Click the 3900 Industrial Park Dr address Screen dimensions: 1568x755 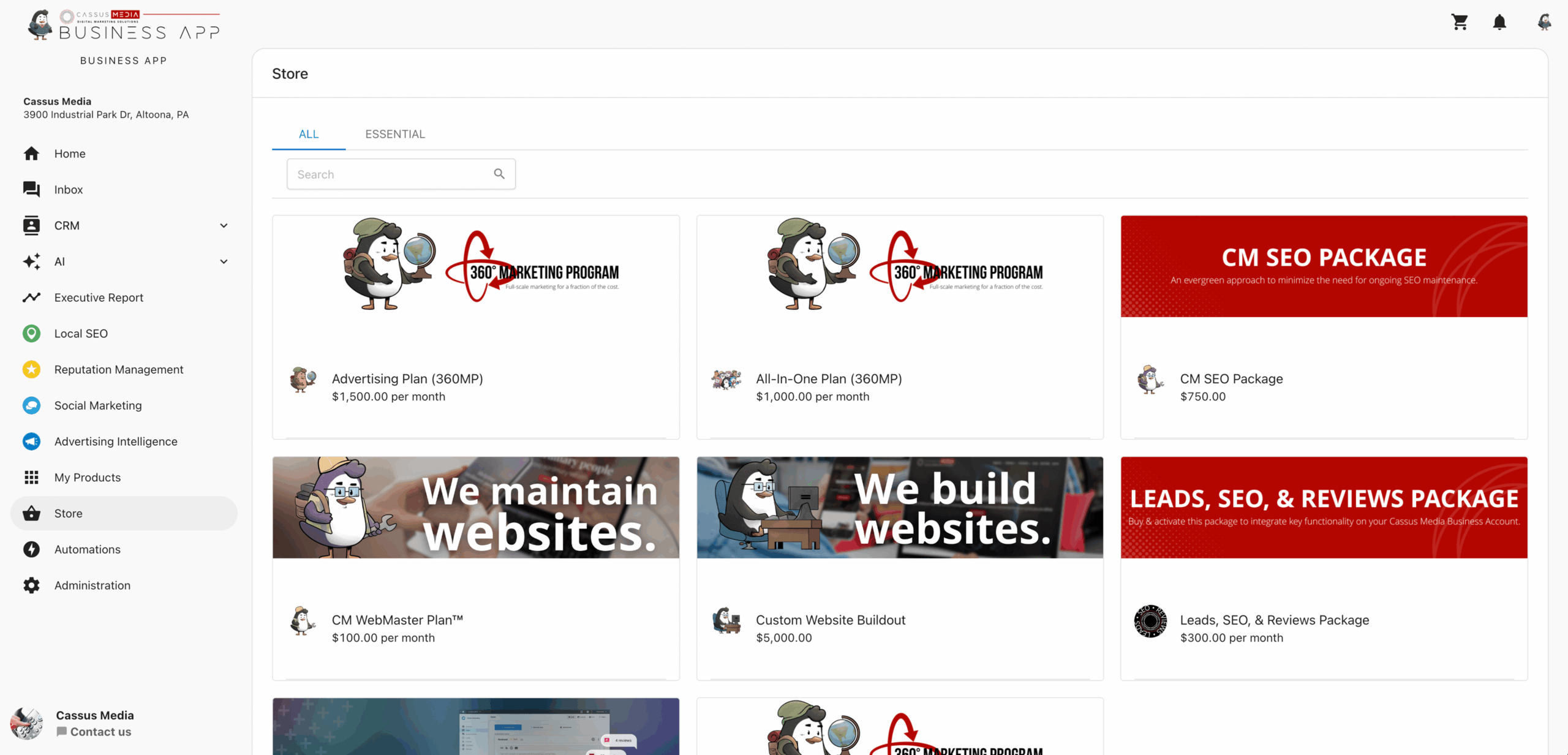(x=106, y=115)
